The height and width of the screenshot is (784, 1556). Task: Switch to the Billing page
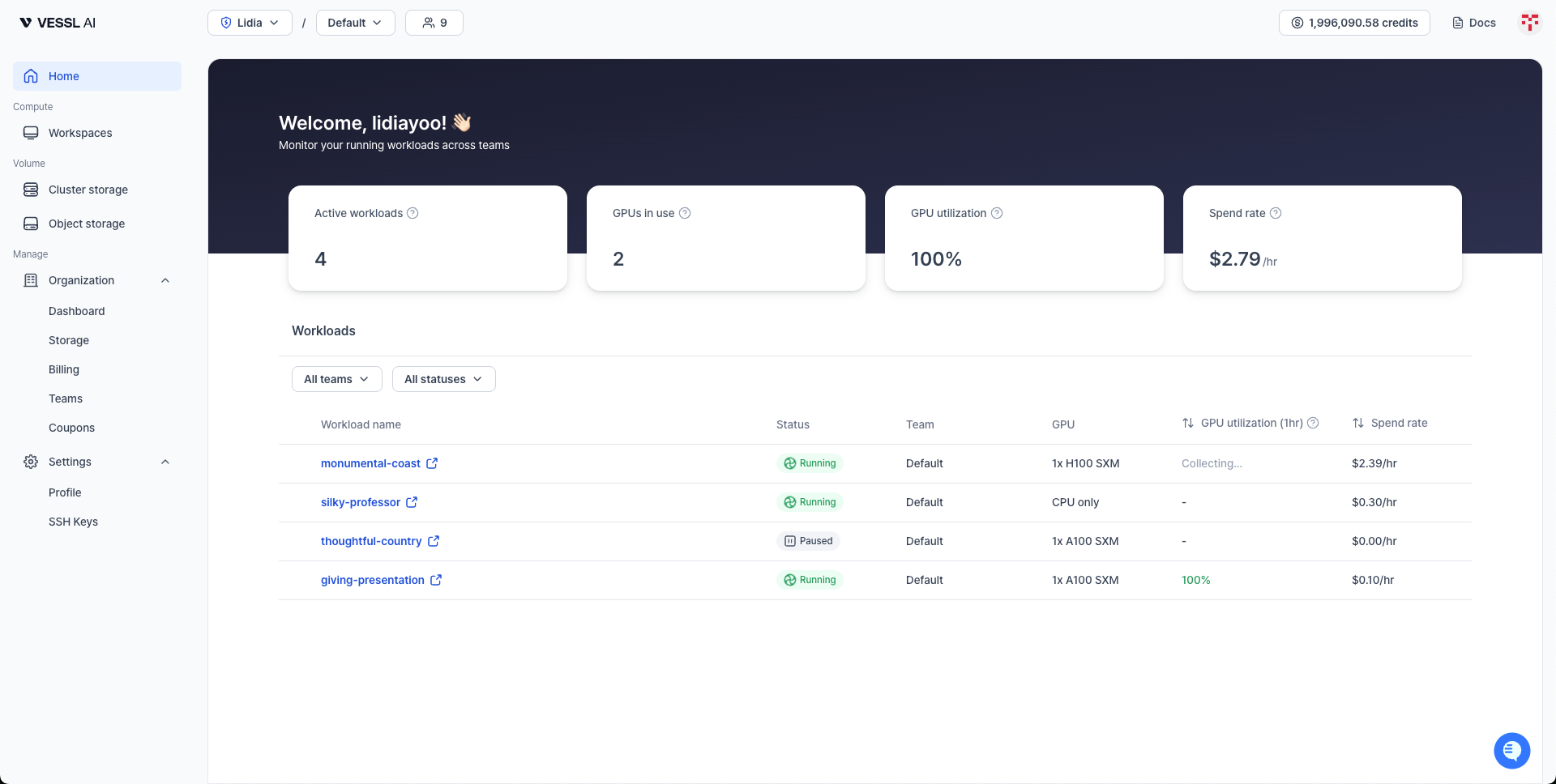64,369
